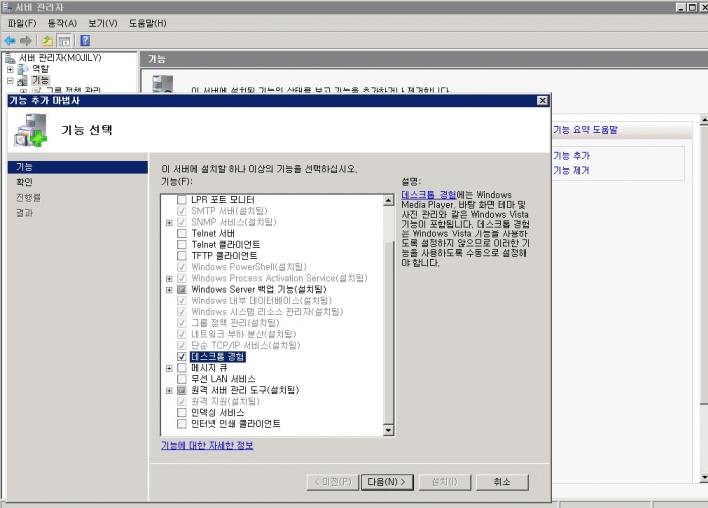
Task: Expand the Windows Process Activation Service node
Action: tap(169, 279)
